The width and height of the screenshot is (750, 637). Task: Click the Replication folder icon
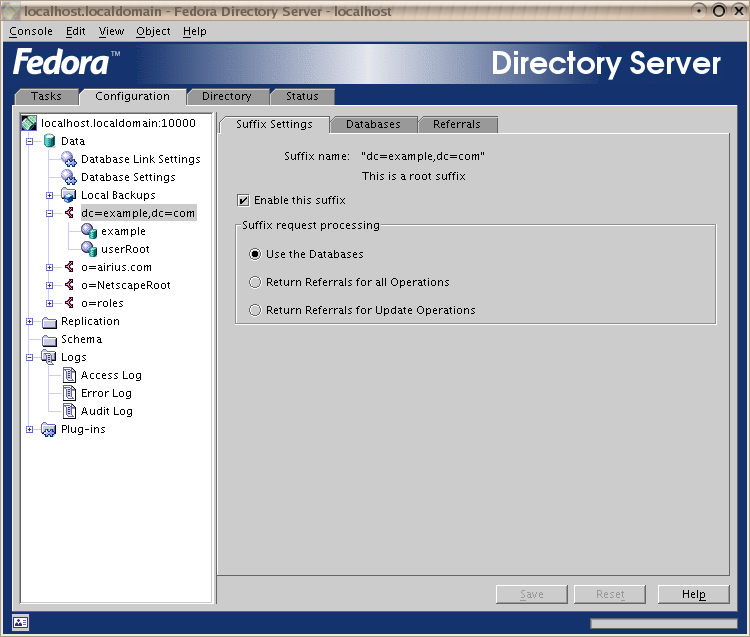[49, 322]
